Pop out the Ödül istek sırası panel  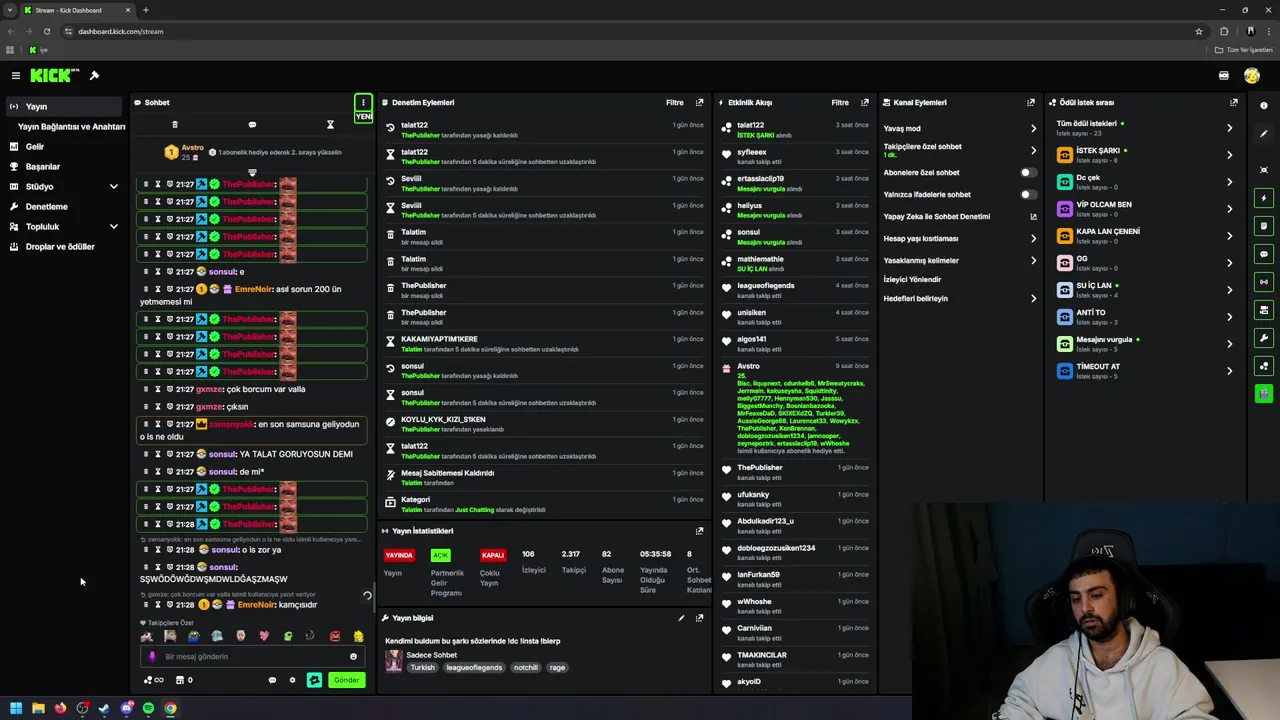pyautogui.click(x=1234, y=102)
